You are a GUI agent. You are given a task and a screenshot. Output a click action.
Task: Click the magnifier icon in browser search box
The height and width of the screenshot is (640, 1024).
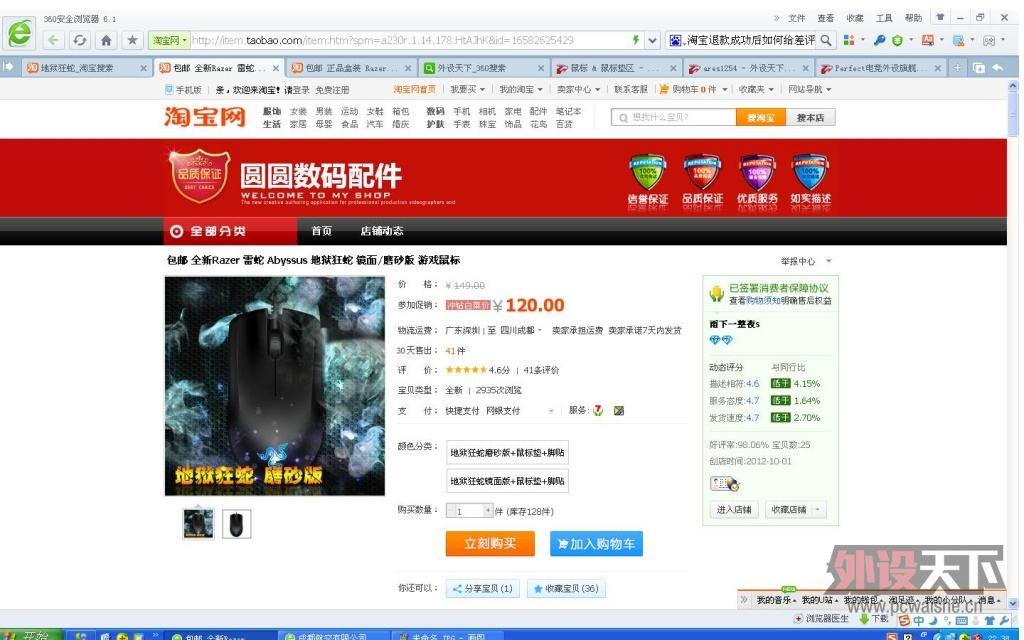[826, 40]
